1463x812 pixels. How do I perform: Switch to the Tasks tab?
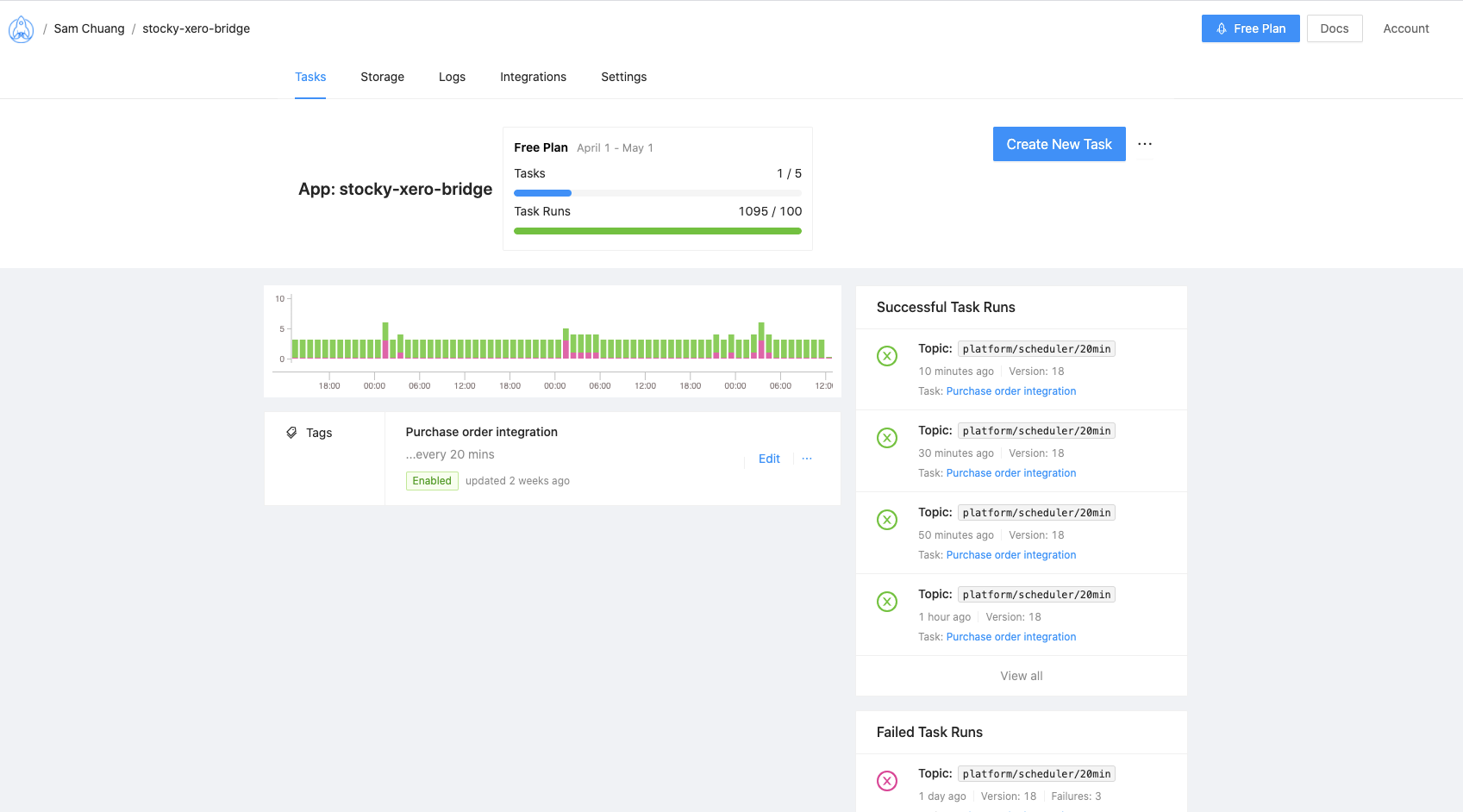coord(310,77)
